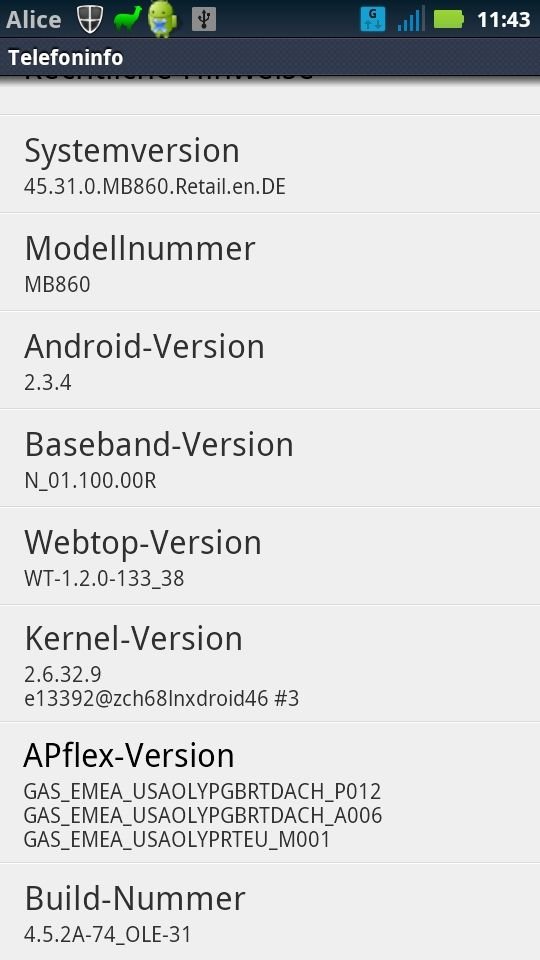Tap the Android robot notification icon
Viewport: 540px width, 960px height.
coord(163,20)
